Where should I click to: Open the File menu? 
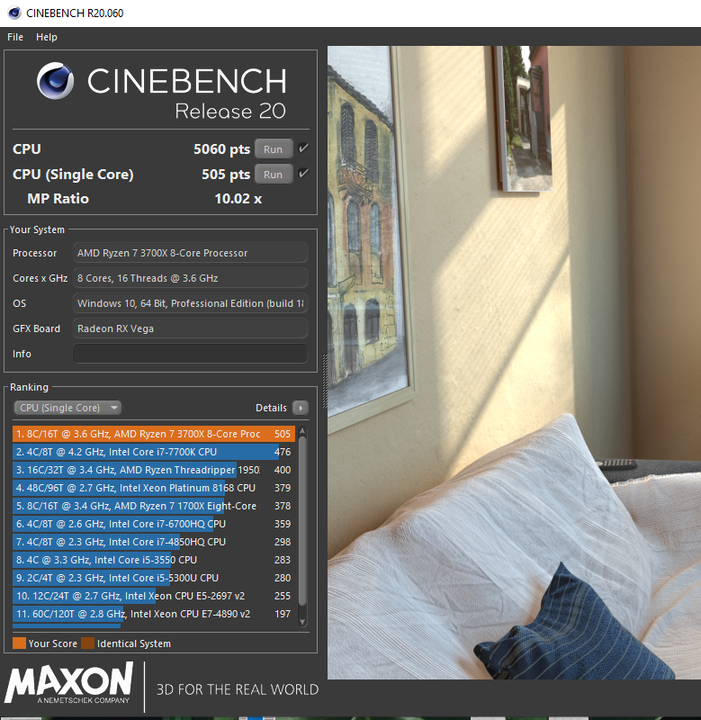click(x=15, y=37)
